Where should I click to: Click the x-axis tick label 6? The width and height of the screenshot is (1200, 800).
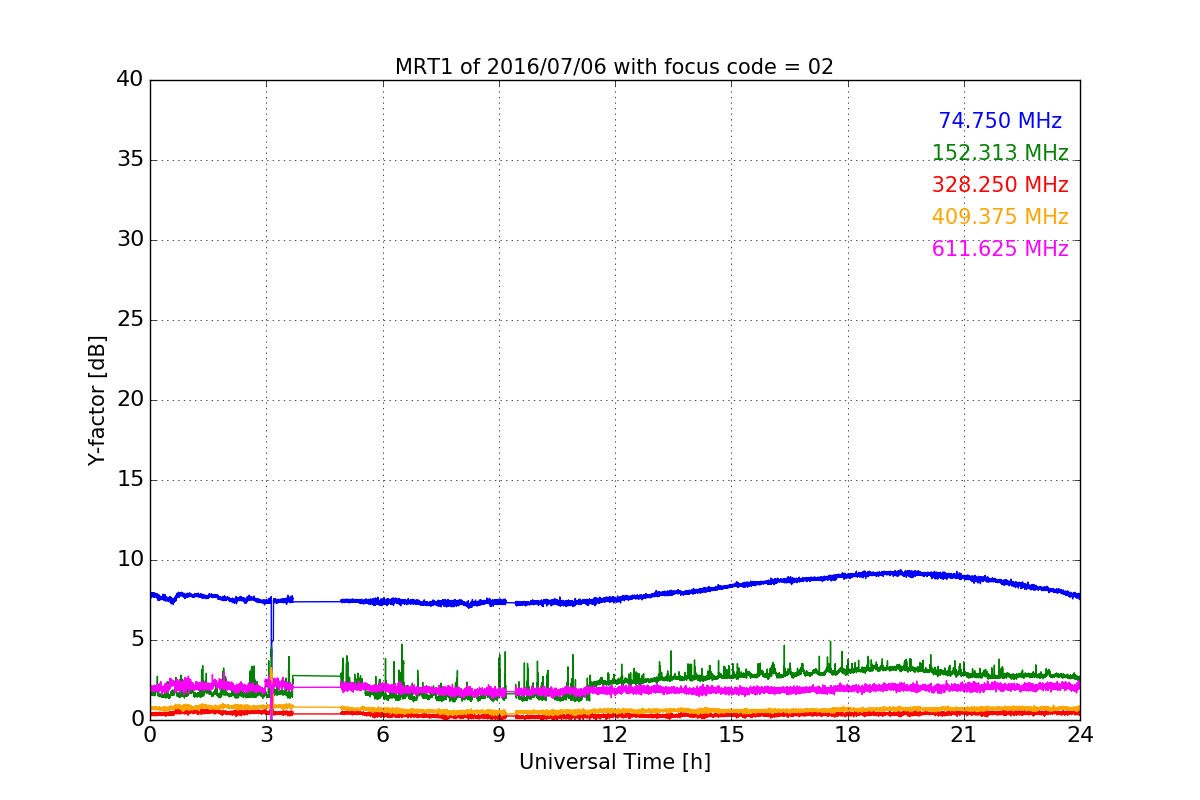pyautogui.click(x=382, y=734)
